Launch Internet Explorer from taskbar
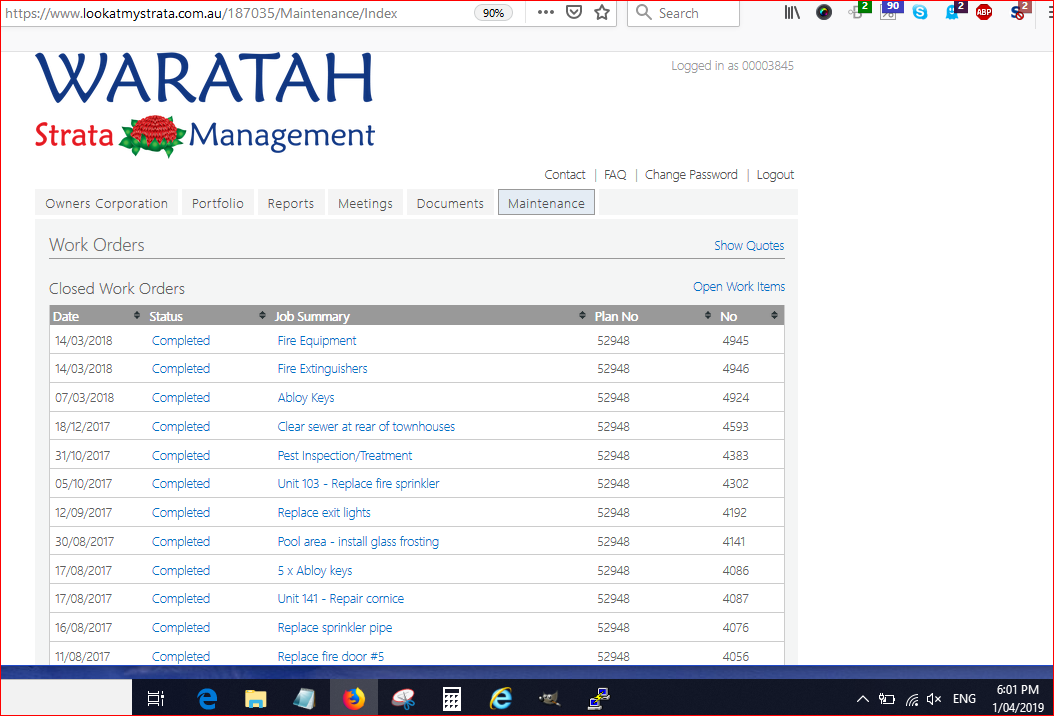 click(501, 699)
